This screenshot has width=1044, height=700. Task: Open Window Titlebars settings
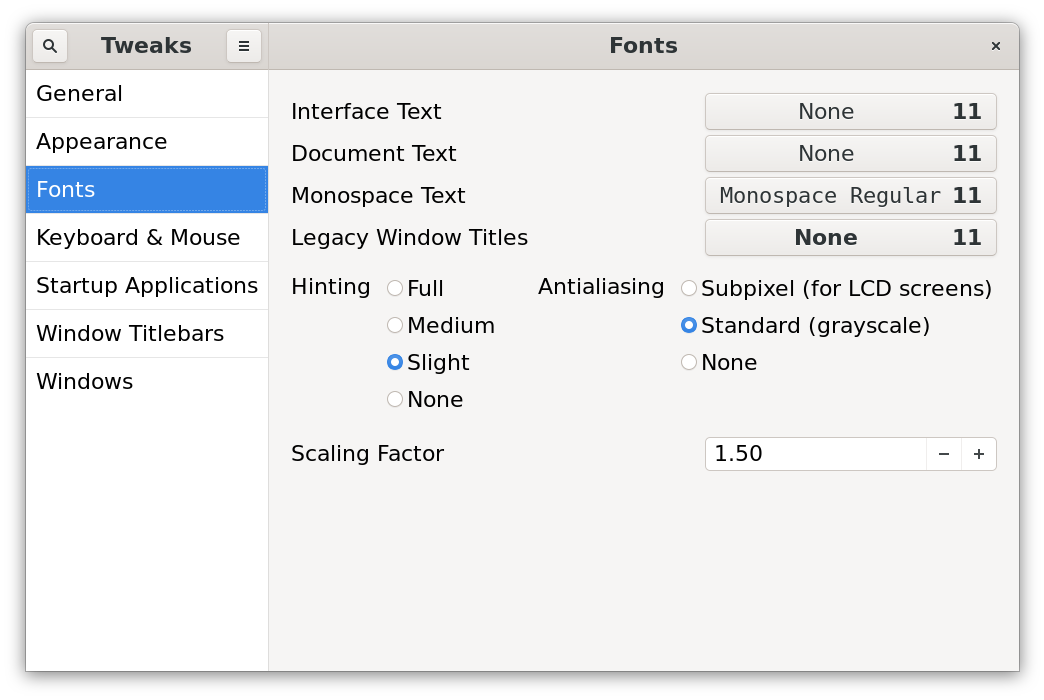click(x=147, y=334)
